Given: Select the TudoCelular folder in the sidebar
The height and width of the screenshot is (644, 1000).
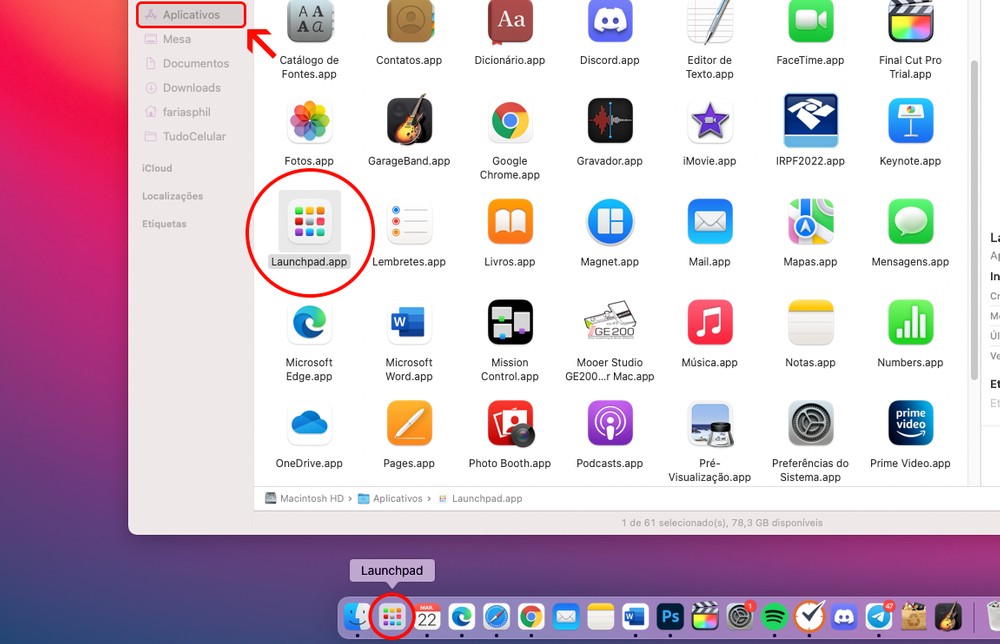Looking at the screenshot, I should pyautogui.click(x=194, y=136).
